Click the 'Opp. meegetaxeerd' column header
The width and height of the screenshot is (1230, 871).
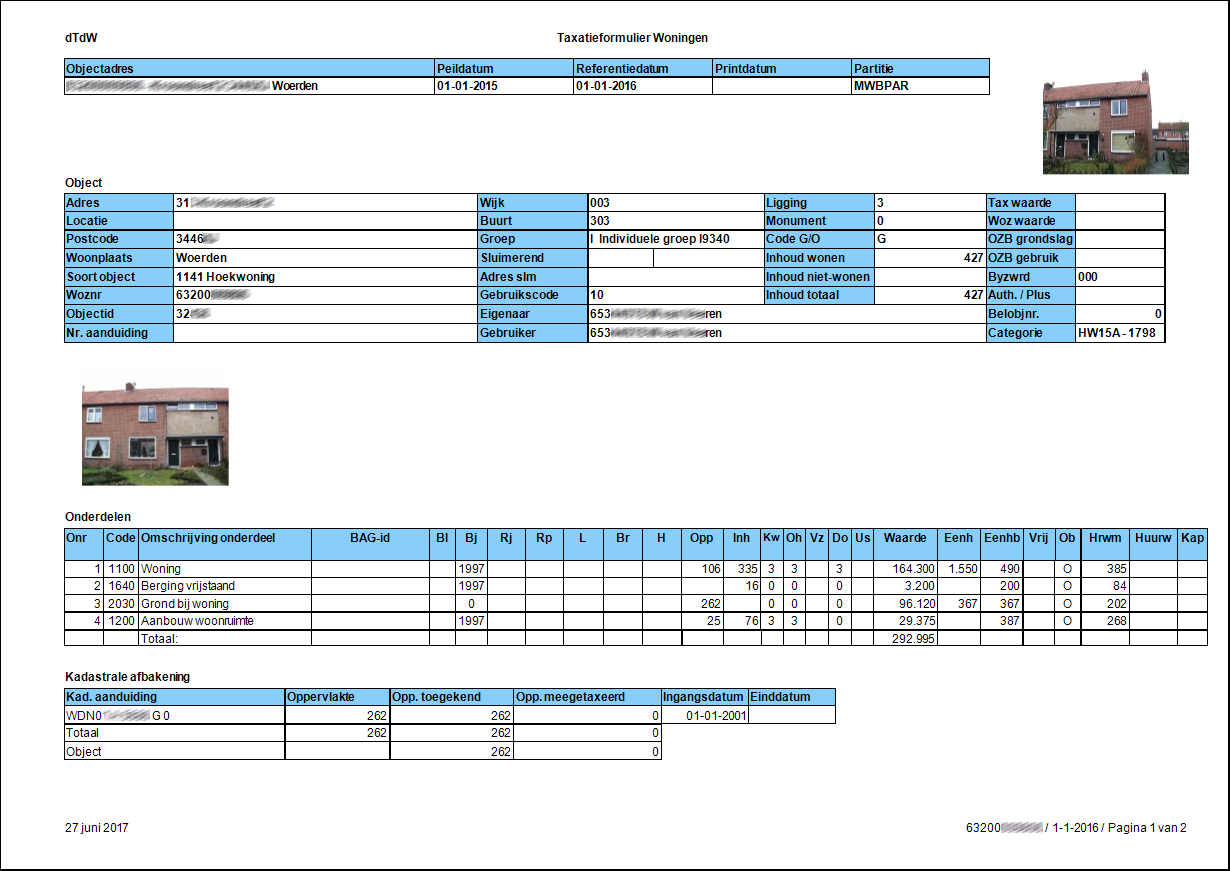click(x=587, y=697)
